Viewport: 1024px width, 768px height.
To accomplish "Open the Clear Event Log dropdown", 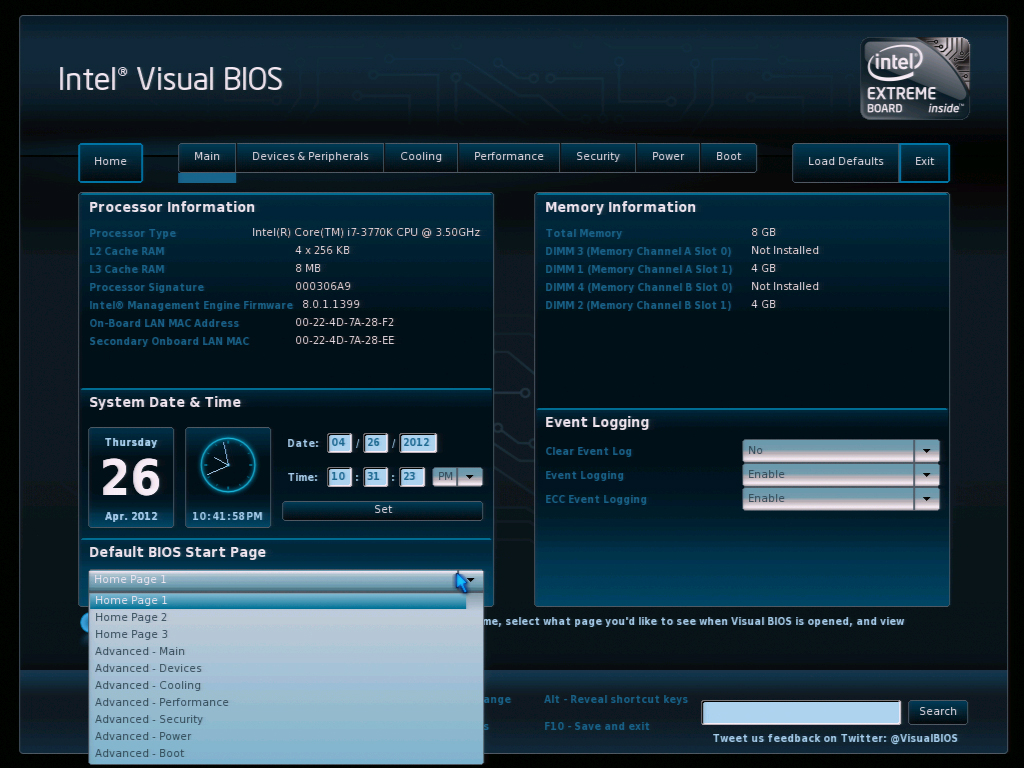I will (926, 450).
